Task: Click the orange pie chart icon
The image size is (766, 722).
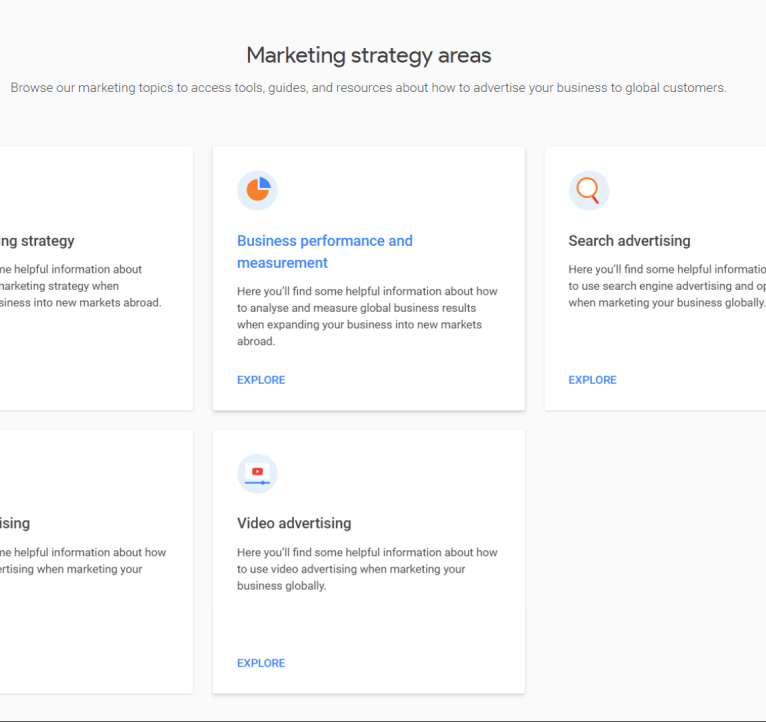Action: [257, 190]
